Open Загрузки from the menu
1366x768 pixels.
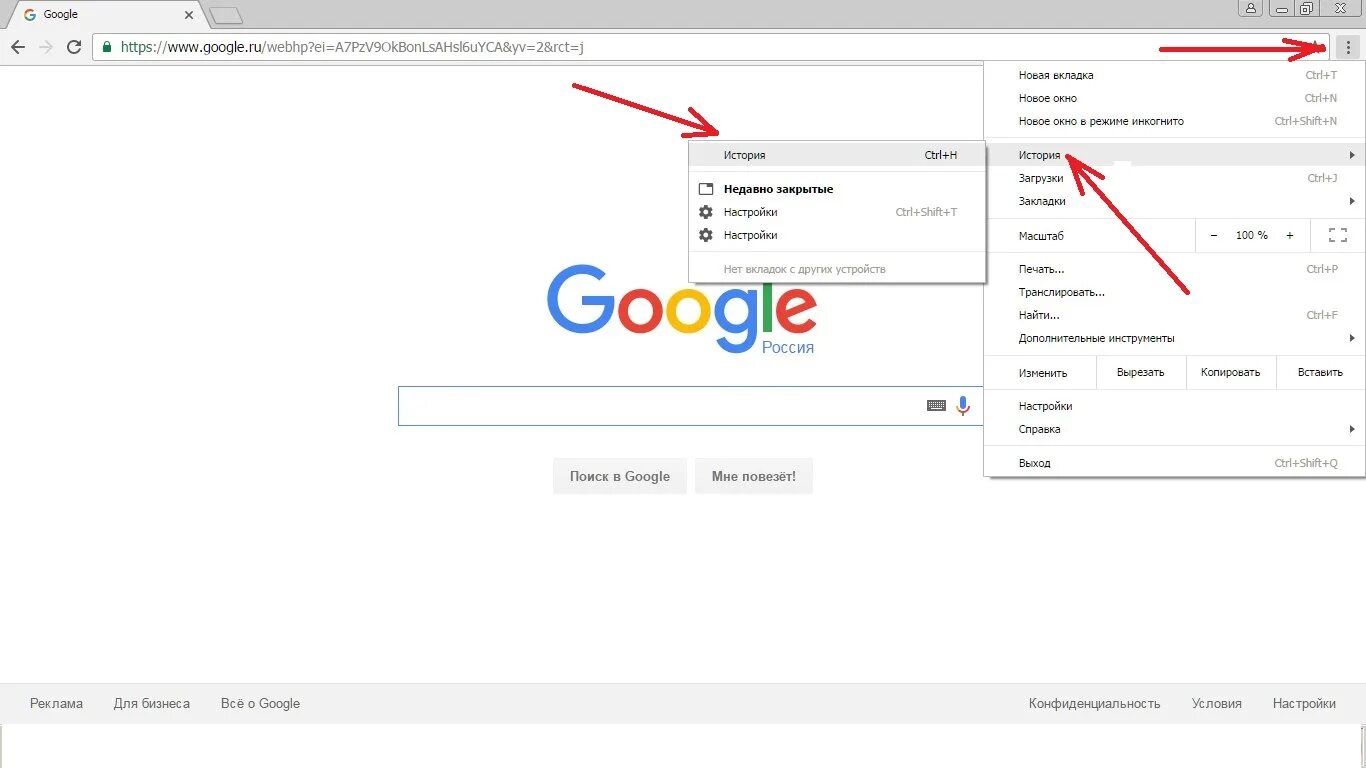coord(1175,178)
